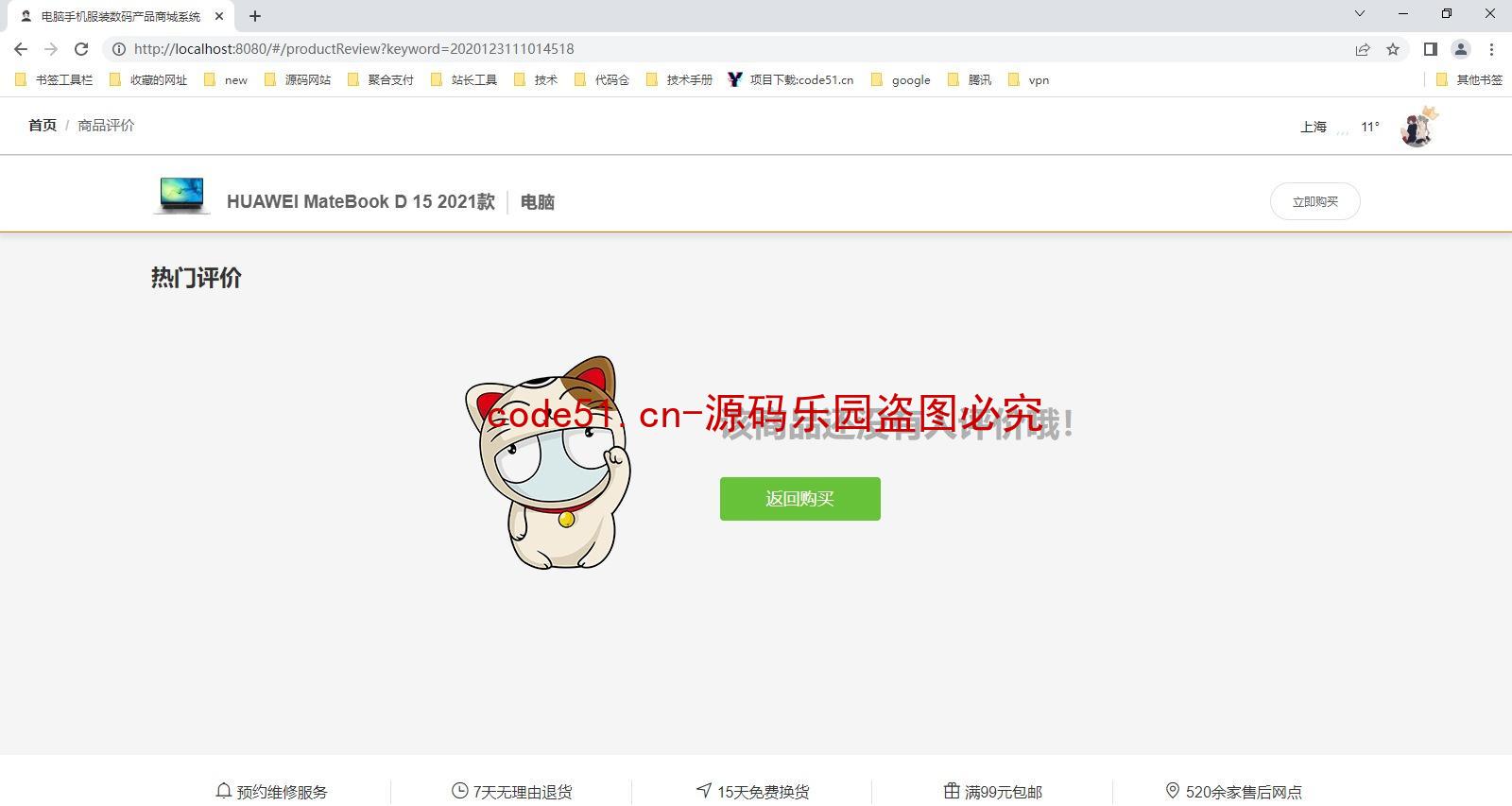Click the gift icon beside 满99元包邮
Viewport: 1512px width, 806px height.
click(x=952, y=791)
